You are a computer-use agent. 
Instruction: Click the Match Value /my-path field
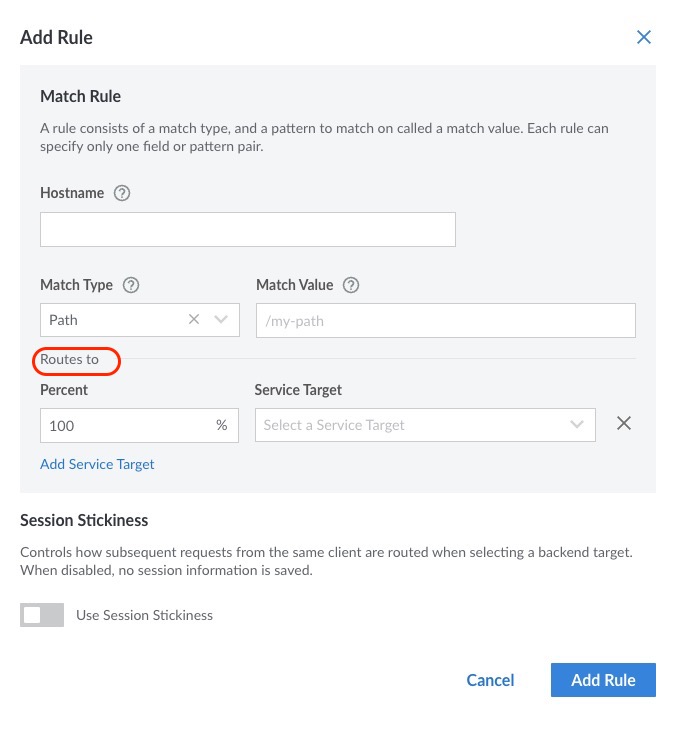[445, 321]
